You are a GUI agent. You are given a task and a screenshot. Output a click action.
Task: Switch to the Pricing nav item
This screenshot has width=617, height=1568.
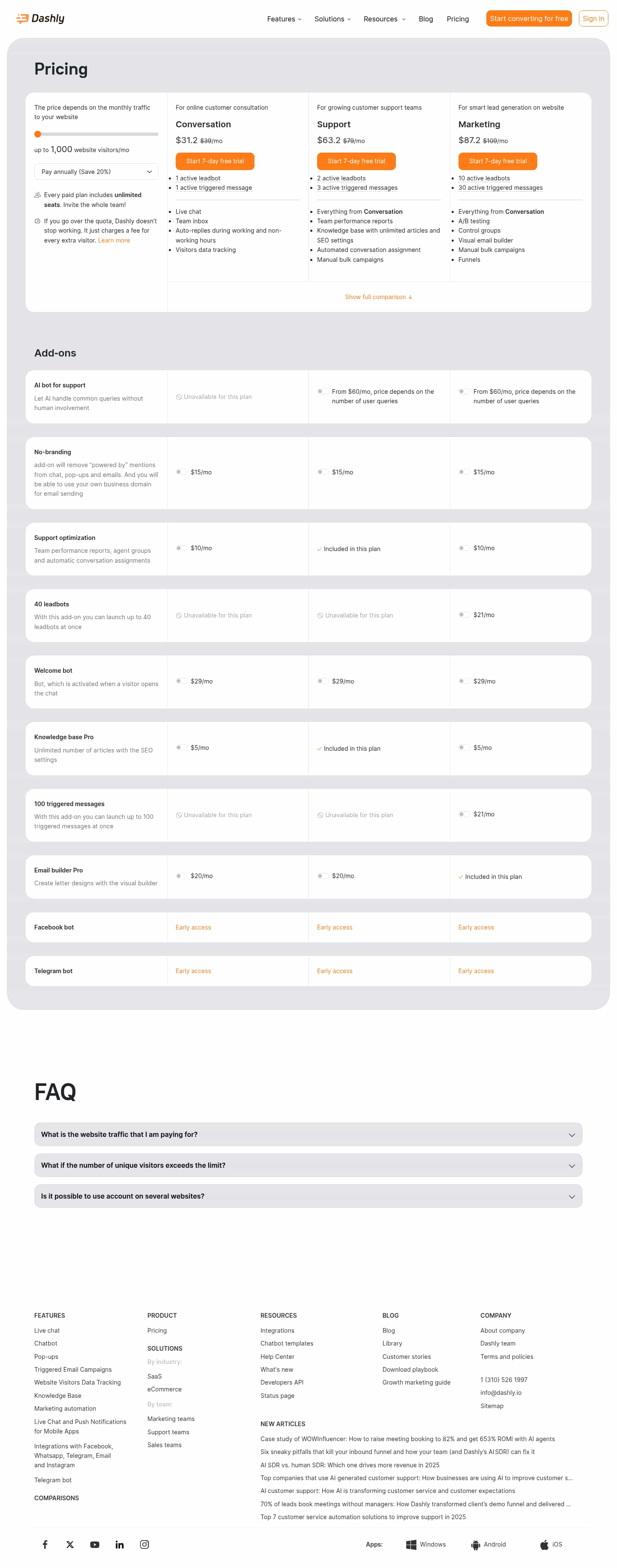tap(458, 18)
